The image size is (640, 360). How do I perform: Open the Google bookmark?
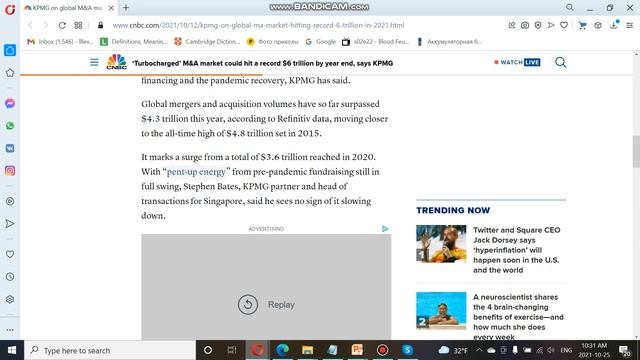coord(320,42)
